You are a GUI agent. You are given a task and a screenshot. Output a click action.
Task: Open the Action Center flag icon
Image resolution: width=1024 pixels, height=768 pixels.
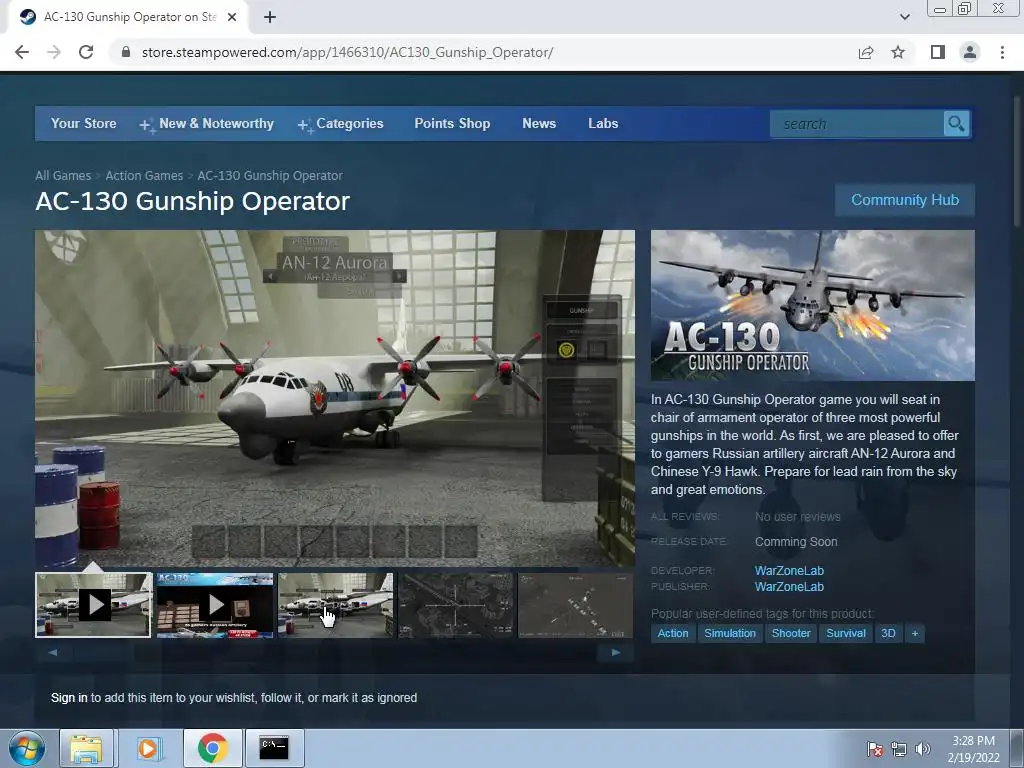[x=874, y=749]
